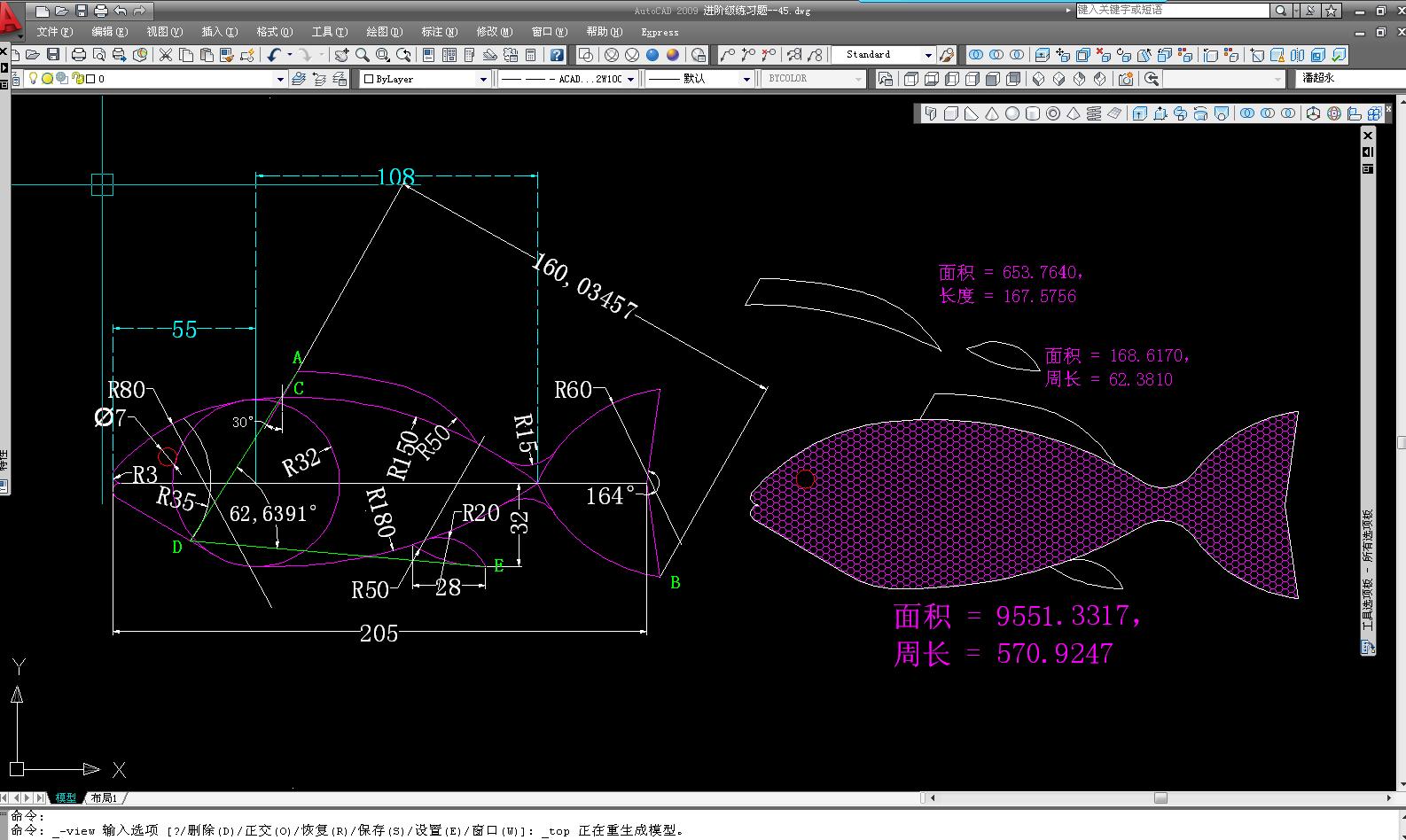Image resolution: width=1406 pixels, height=840 pixels.
Task: Toggle the layer 0 on/off lightbulb
Action: [x=34, y=79]
